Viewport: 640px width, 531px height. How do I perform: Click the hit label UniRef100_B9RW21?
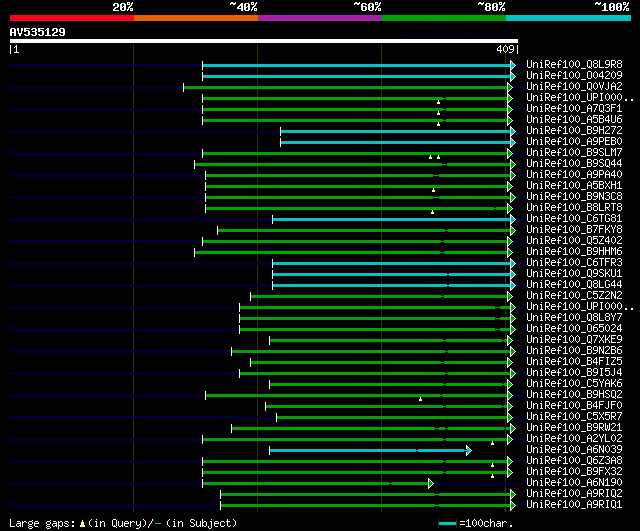(x=574, y=428)
